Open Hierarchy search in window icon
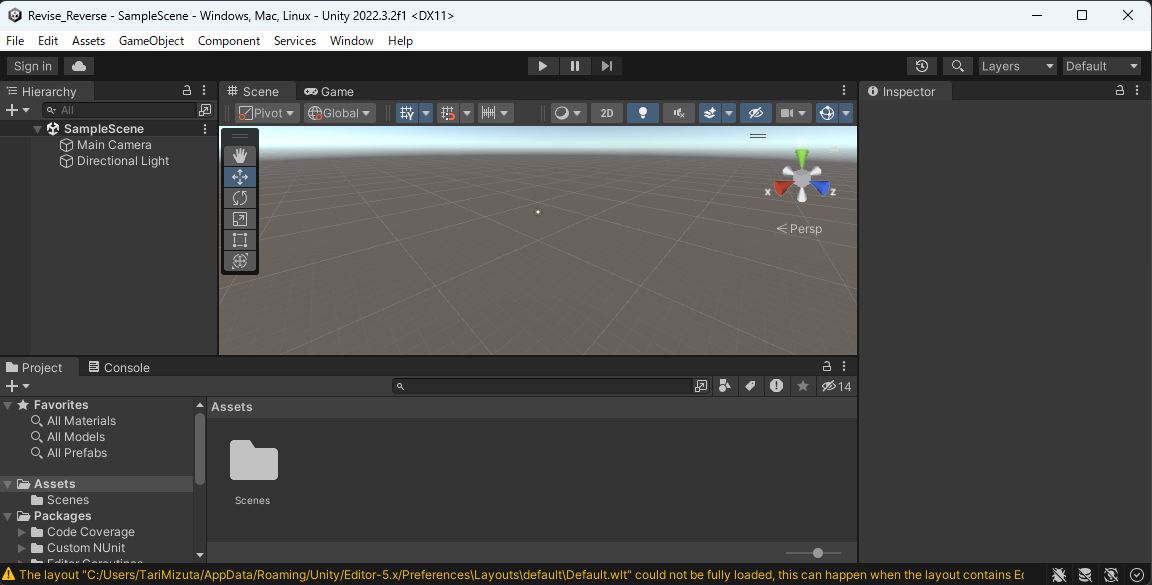The image size is (1152, 585). [205, 110]
